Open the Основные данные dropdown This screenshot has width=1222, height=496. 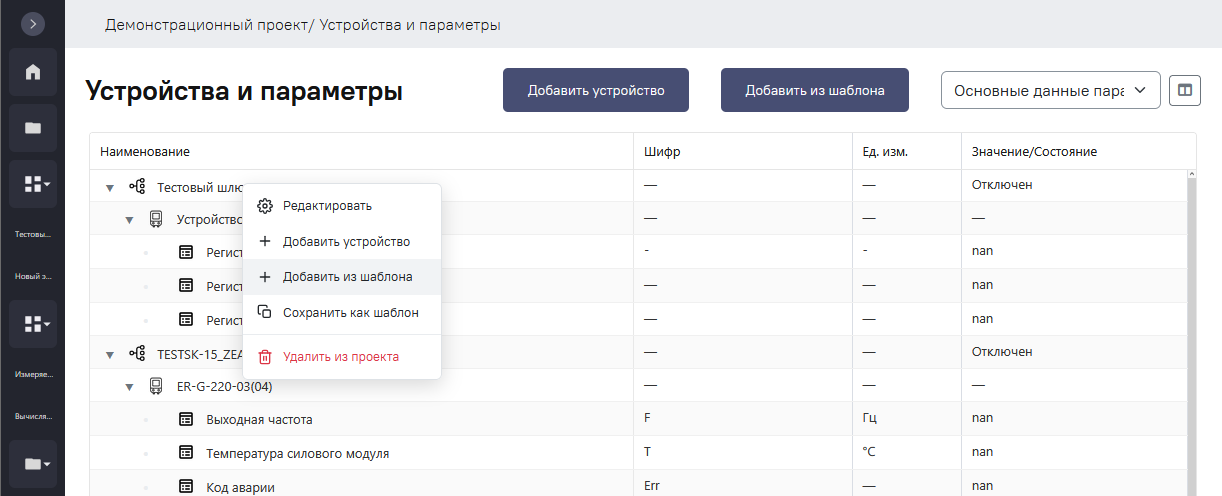[x=1050, y=90]
